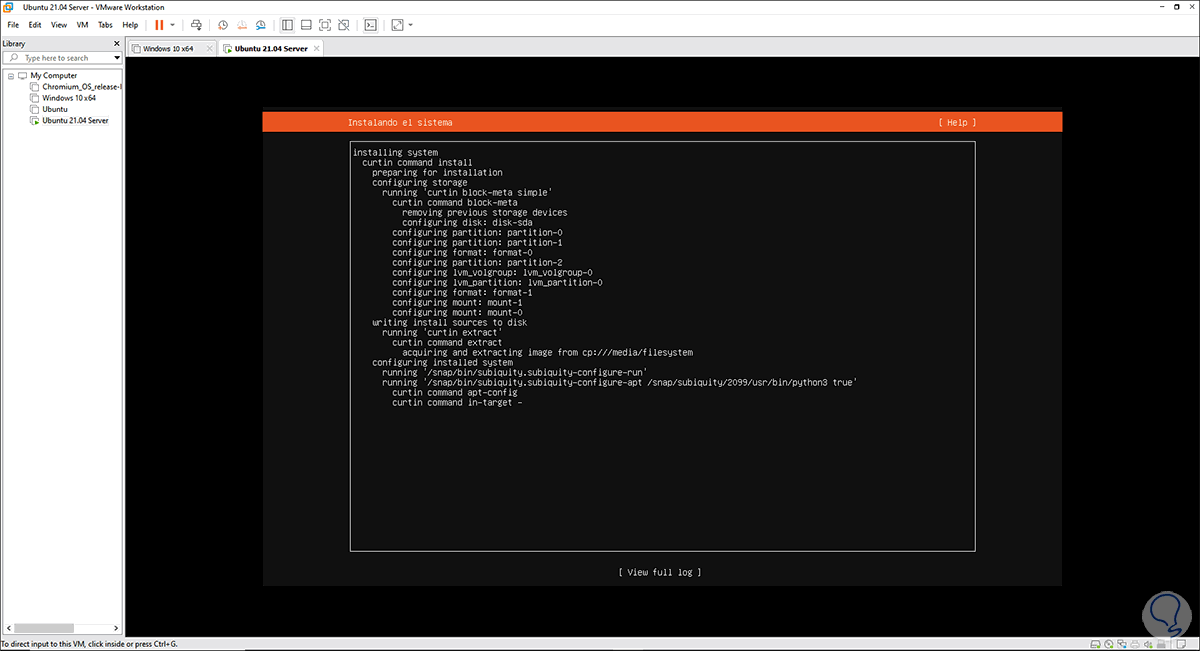Select Windows 10 x64 in library tree
The image size is (1200, 651).
(68, 98)
